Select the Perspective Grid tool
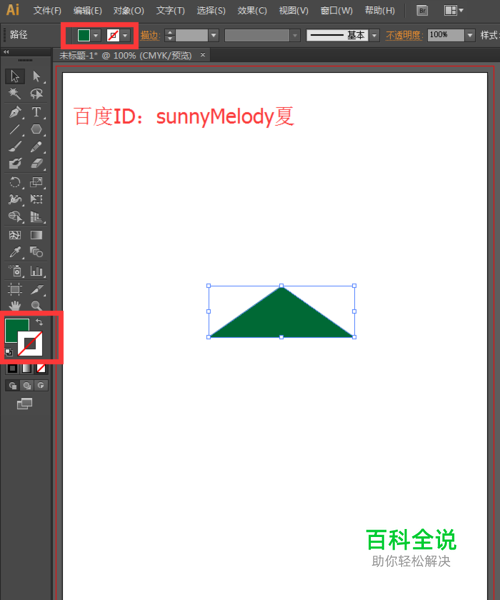Image resolution: width=500 pixels, height=600 pixels. click(x=36, y=217)
